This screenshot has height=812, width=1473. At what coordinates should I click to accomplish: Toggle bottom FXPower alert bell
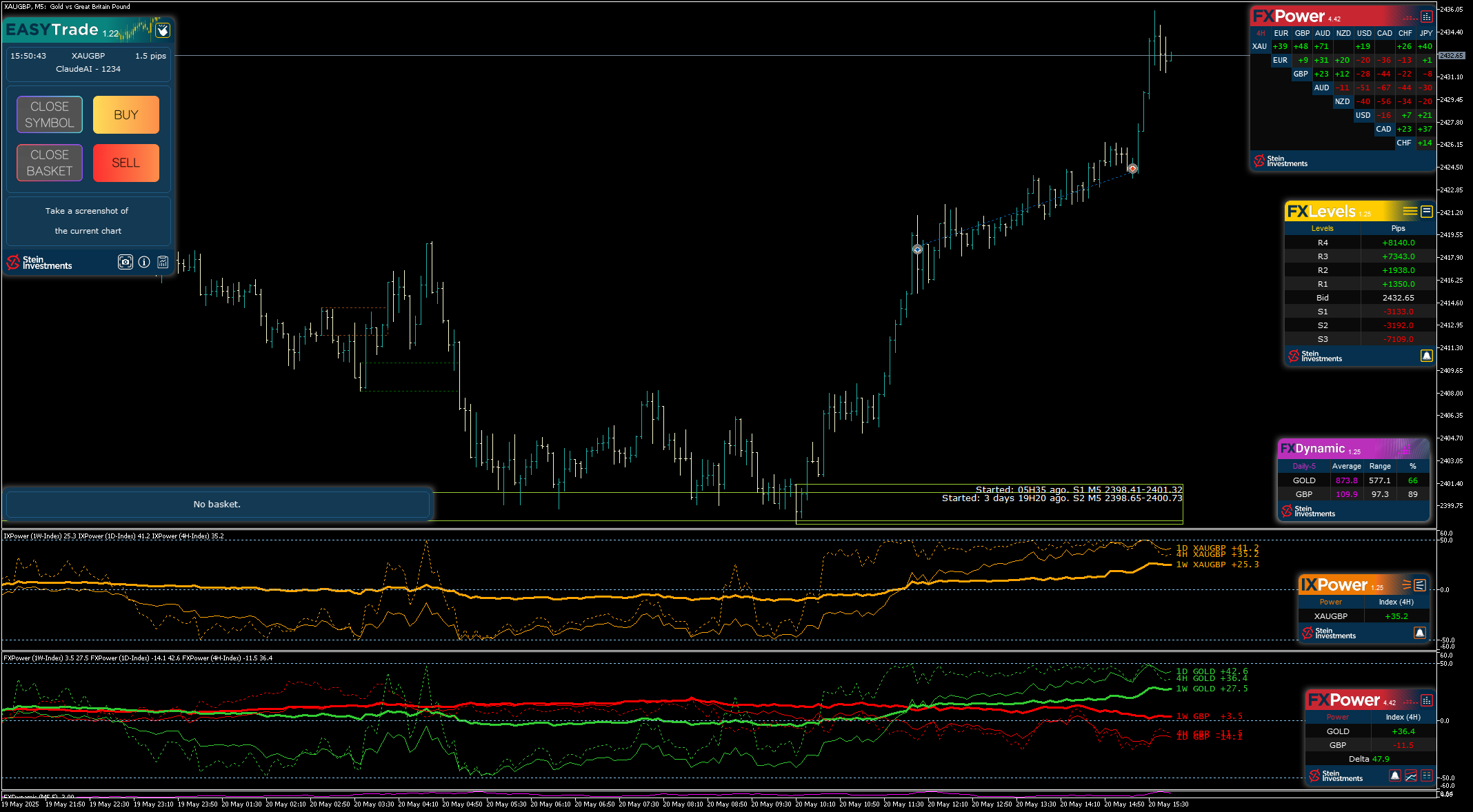1395,775
